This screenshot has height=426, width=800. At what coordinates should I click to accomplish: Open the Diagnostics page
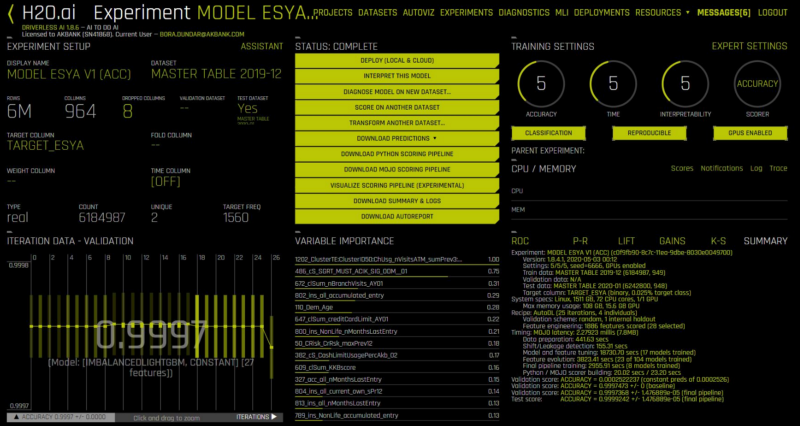pyautogui.click(x=524, y=13)
